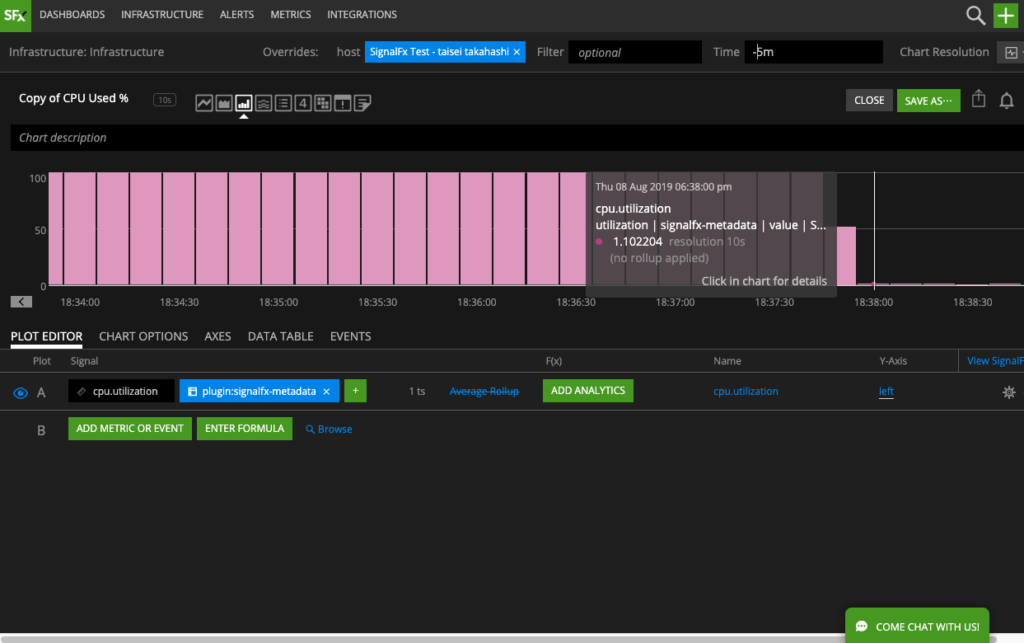Click the cpu.utilization signal field
Screen dimensions: 1024x643
(121, 390)
